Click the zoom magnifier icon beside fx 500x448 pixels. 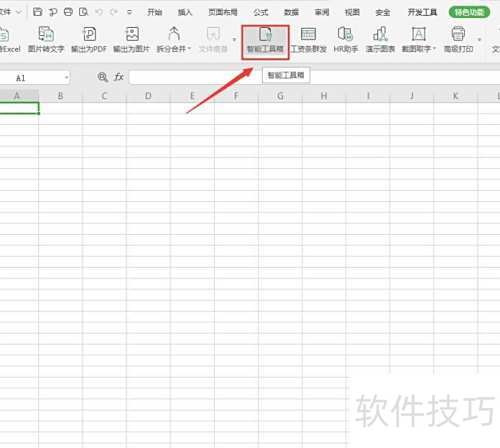pyautogui.click(x=103, y=77)
